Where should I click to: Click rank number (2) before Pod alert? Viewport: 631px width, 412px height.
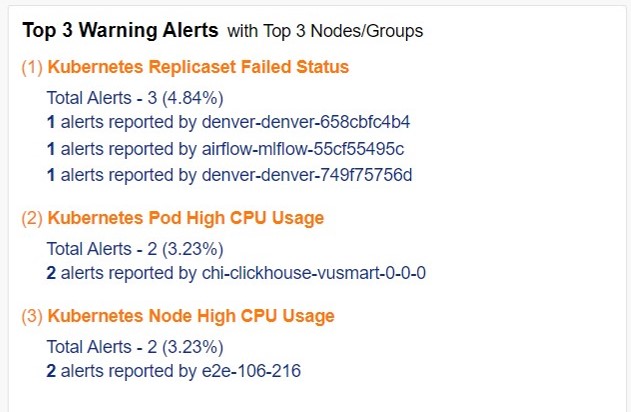pyautogui.click(x=31, y=218)
